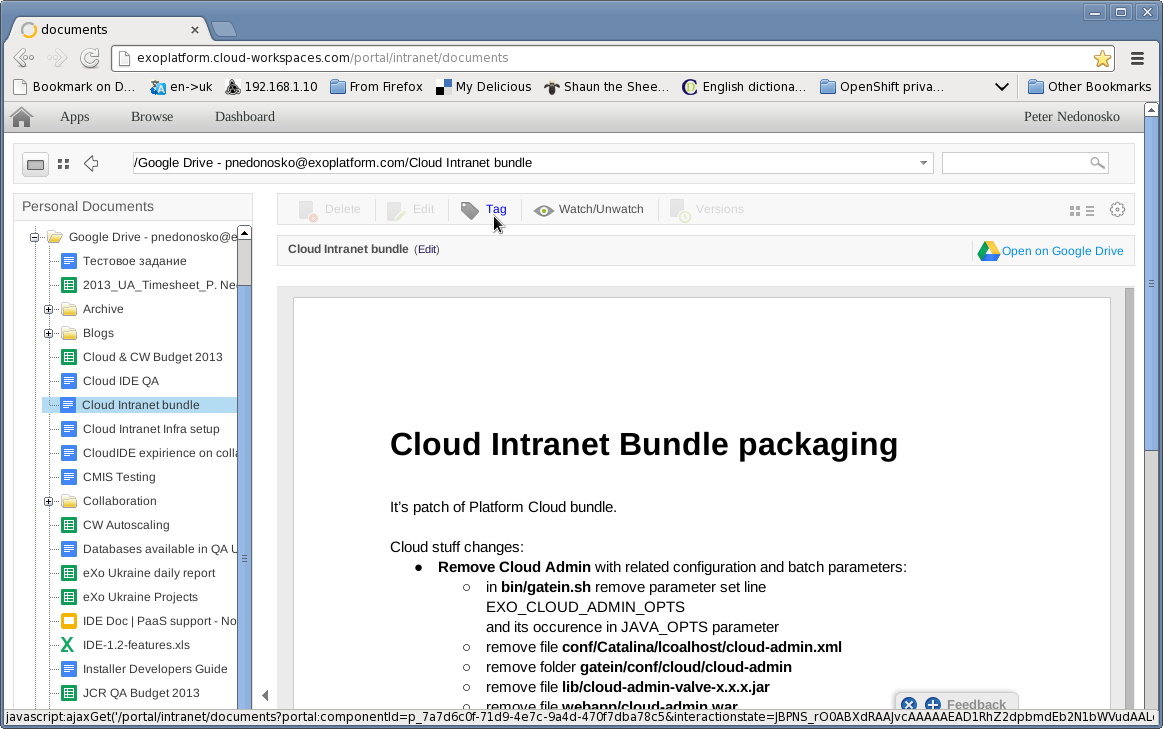This screenshot has width=1163, height=729.
Task: Open a new browser tab
Action: 223,30
